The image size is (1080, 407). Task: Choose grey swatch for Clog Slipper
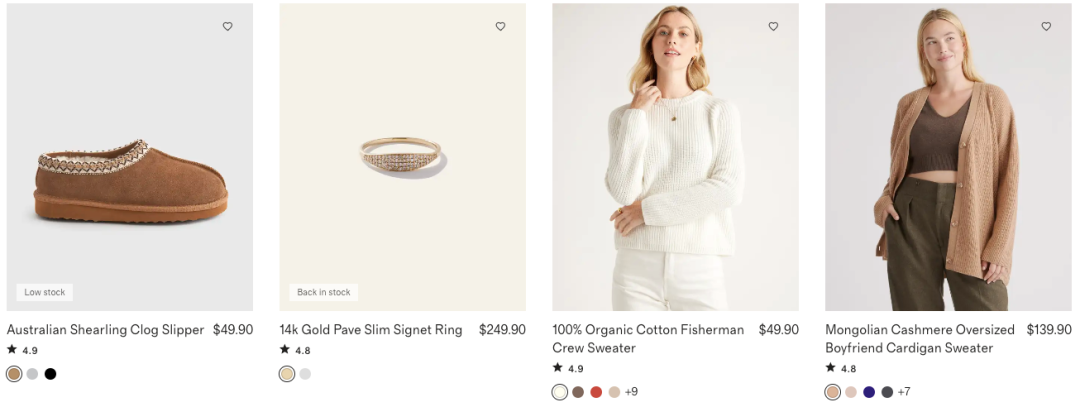point(32,374)
